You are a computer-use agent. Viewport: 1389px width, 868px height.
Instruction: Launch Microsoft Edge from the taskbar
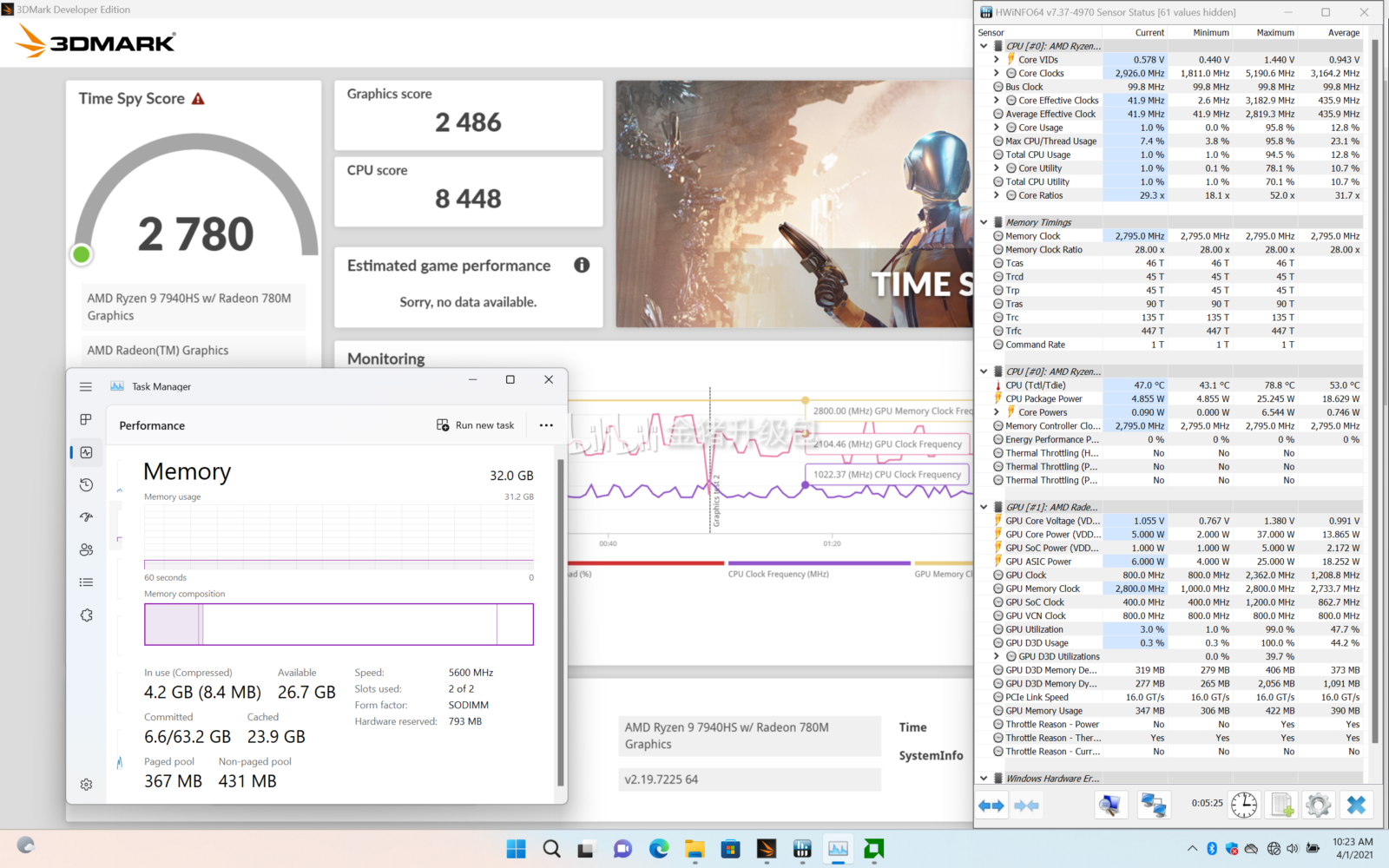click(x=659, y=849)
